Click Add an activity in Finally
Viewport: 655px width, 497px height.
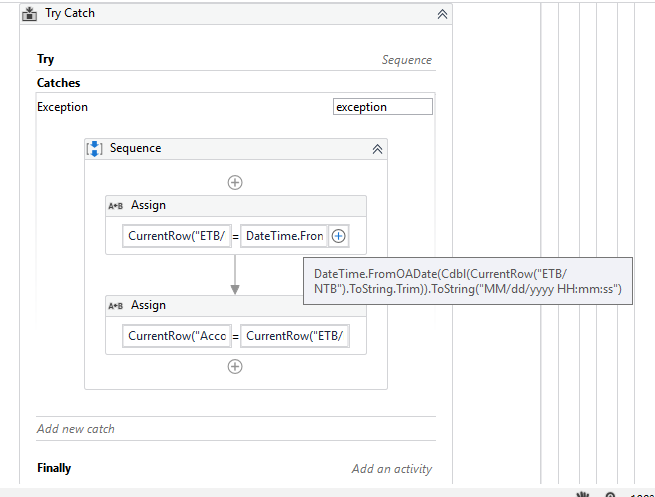tap(391, 469)
